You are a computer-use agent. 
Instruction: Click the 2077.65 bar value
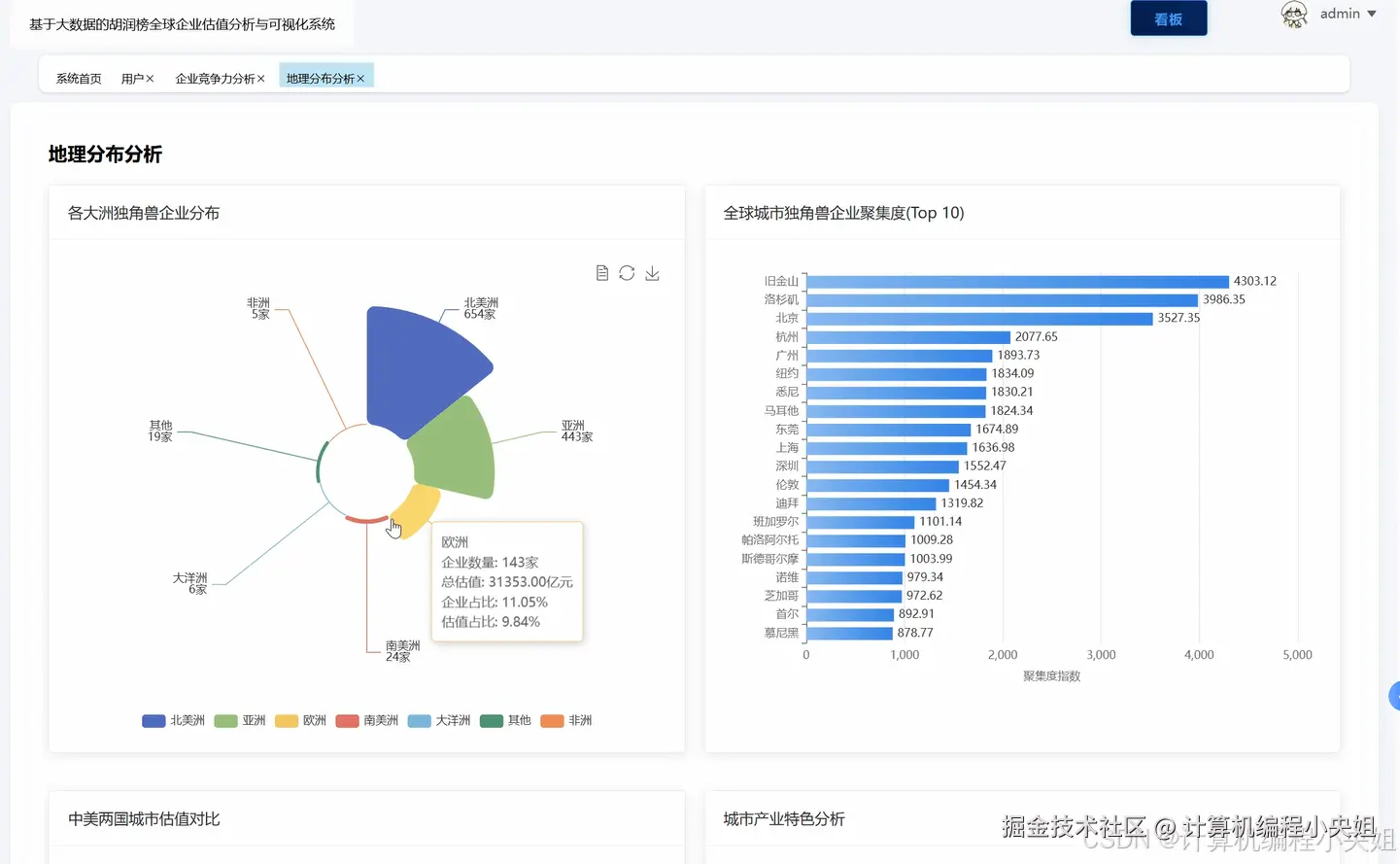1037,336
